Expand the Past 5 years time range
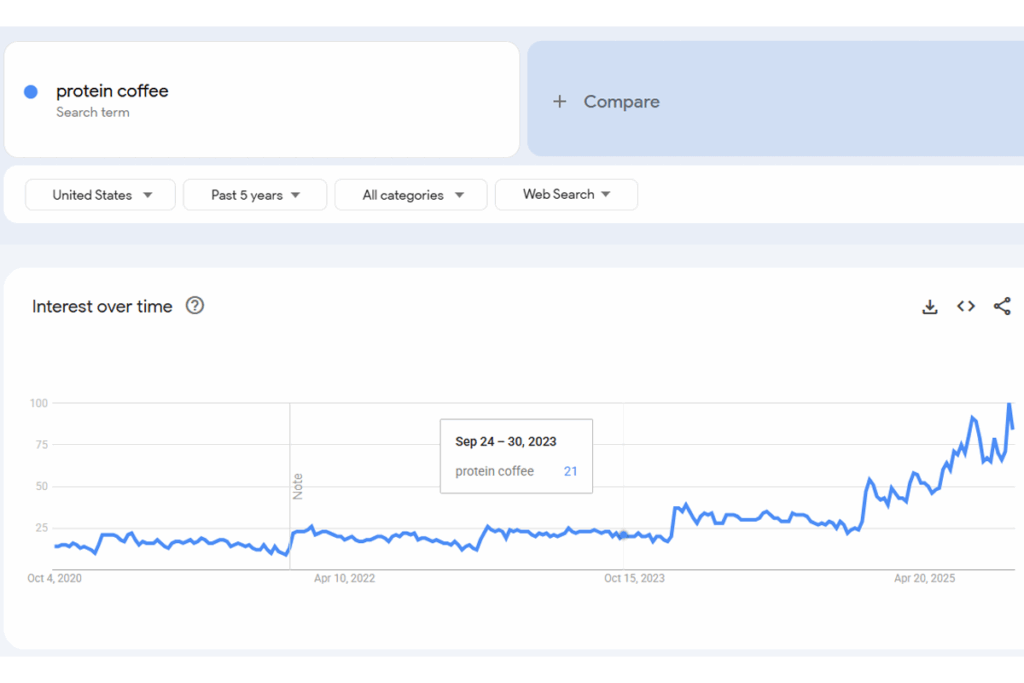The image size is (1024, 683). tap(255, 195)
